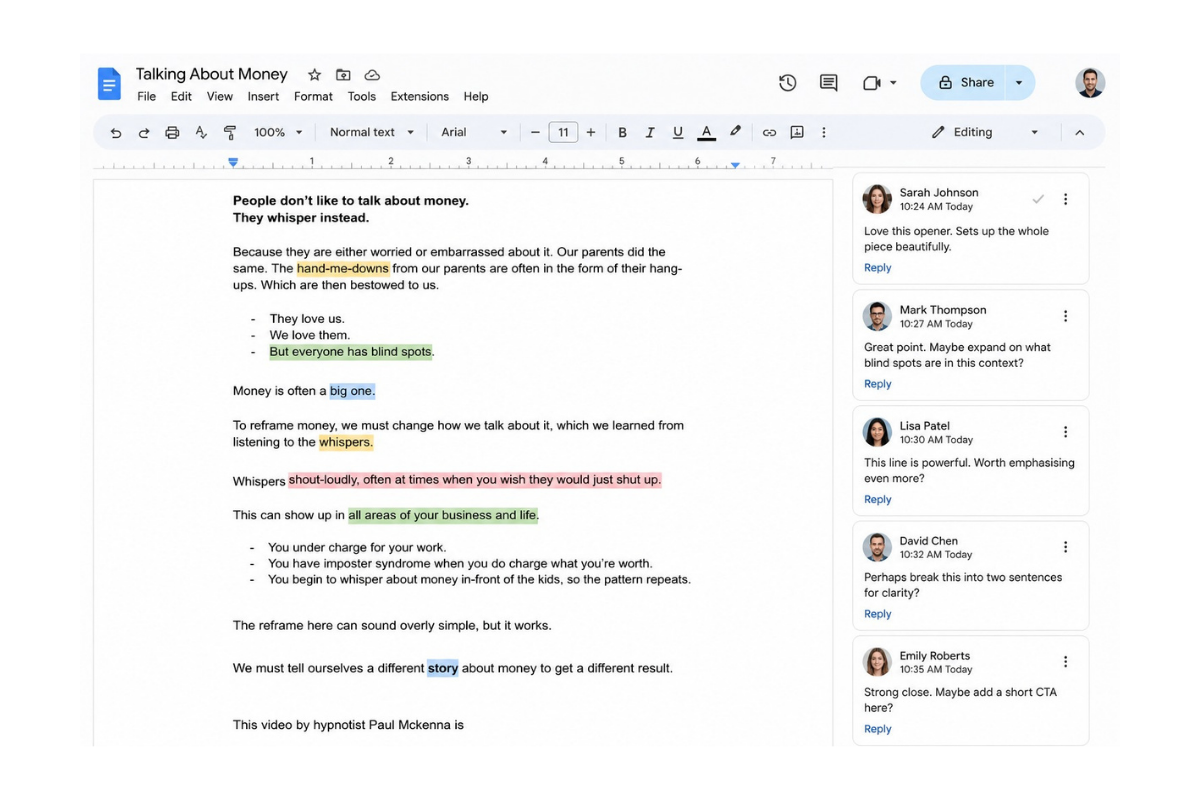Image resolution: width=1200 pixels, height=800 pixels.
Task: Open the Help menu
Action: pyautogui.click(x=476, y=97)
